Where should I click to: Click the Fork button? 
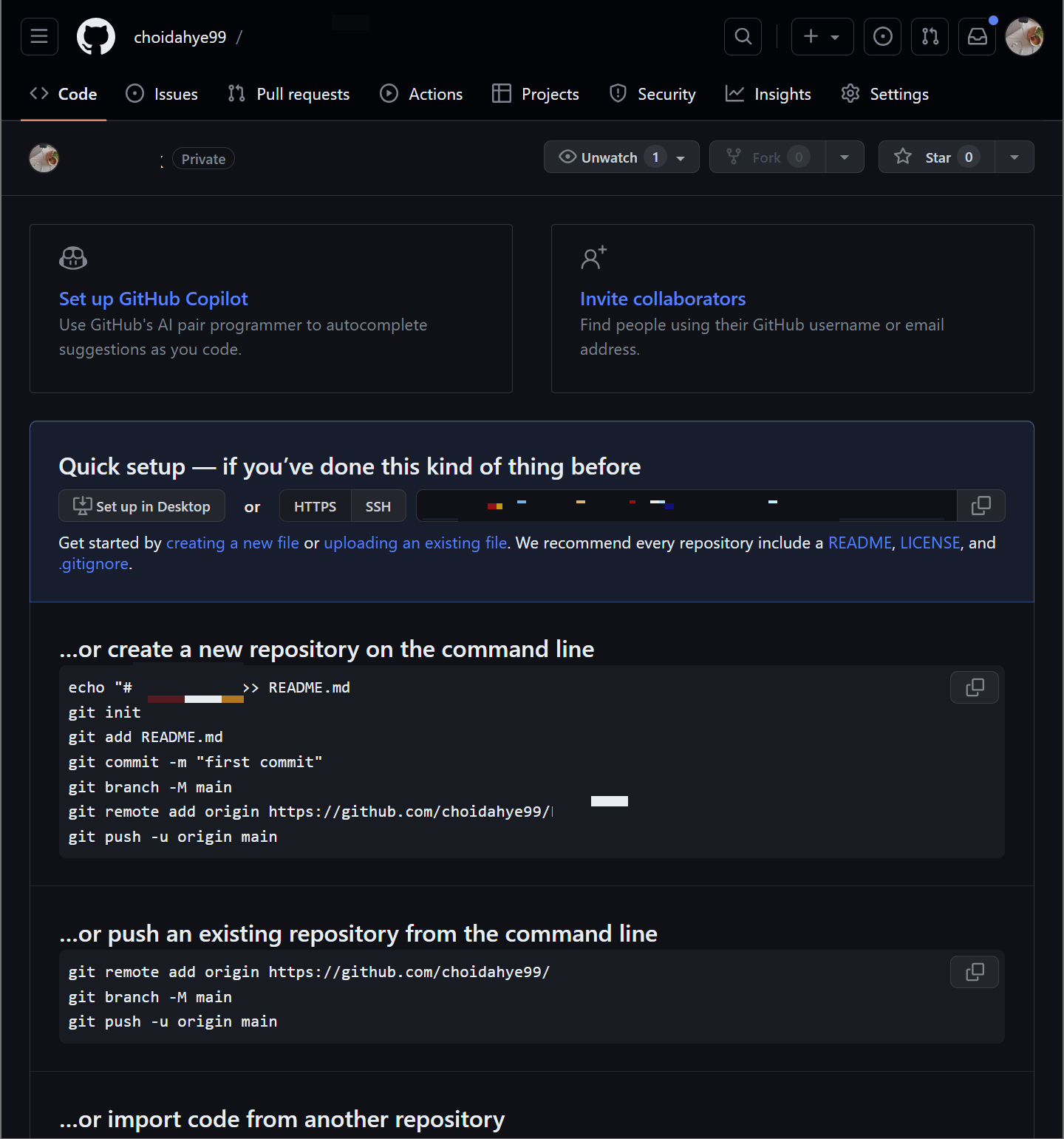coord(768,157)
